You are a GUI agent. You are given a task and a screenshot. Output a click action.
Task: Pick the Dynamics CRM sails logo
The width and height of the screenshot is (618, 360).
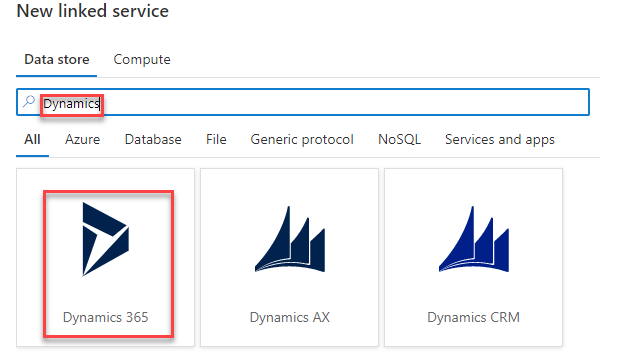[474, 239]
